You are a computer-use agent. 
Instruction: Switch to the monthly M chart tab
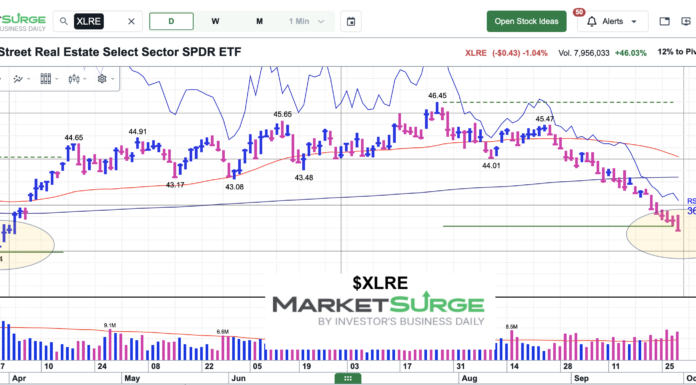point(259,21)
